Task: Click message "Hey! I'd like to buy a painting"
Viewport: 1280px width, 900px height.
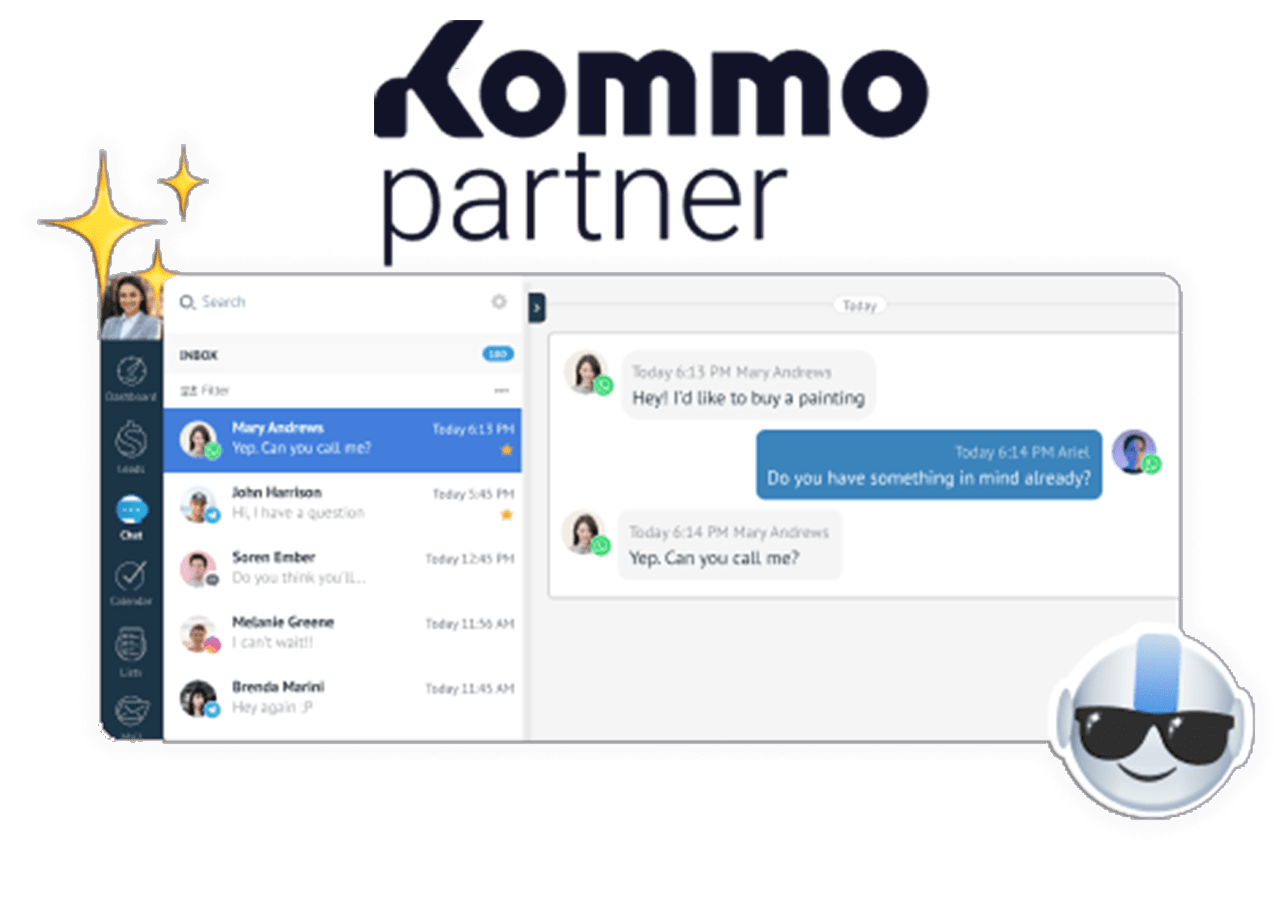Action: click(x=748, y=385)
